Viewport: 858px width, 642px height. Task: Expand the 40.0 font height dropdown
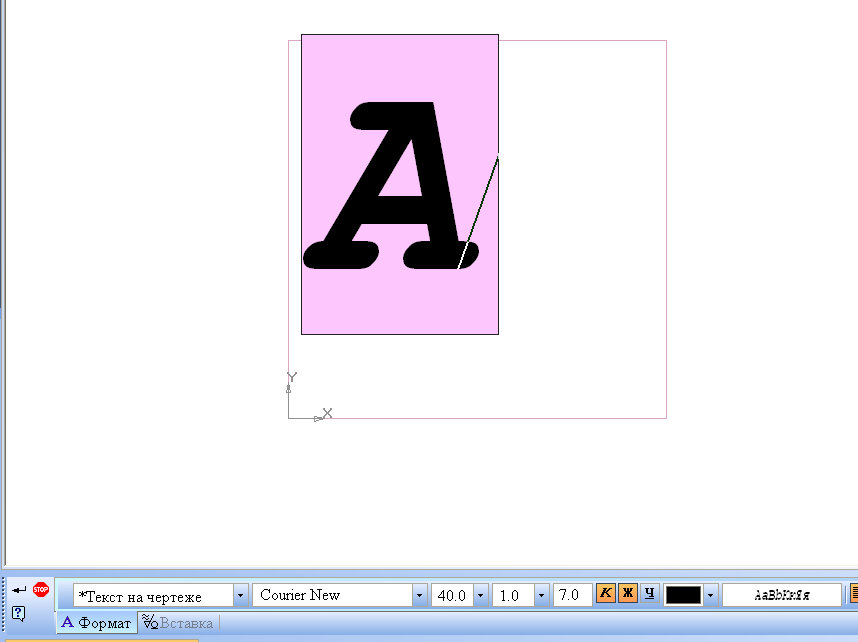(480, 596)
